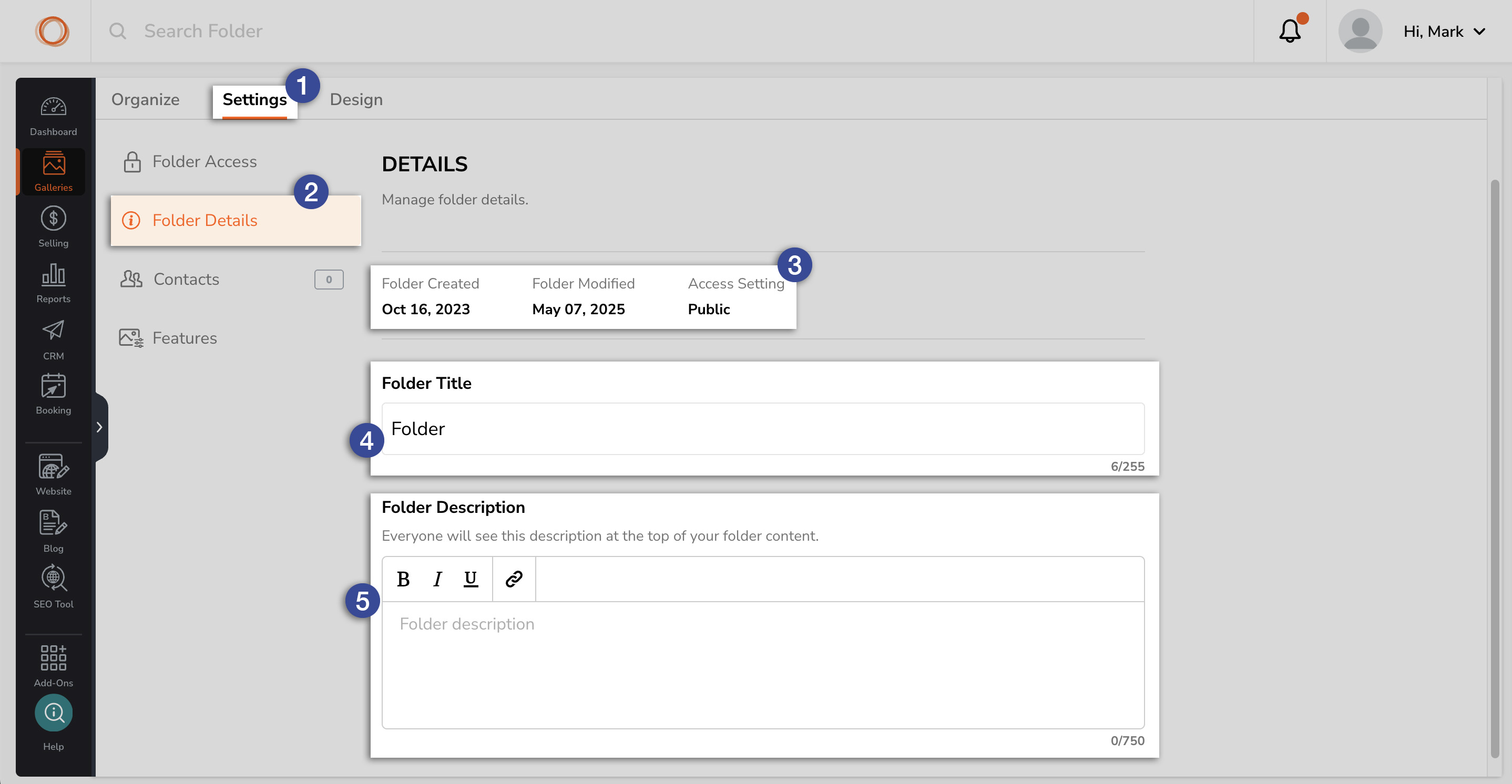Image resolution: width=1512 pixels, height=784 pixels.
Task: Select Folder Details menu item
Action: pyautogui.click(x=236, y=221)
